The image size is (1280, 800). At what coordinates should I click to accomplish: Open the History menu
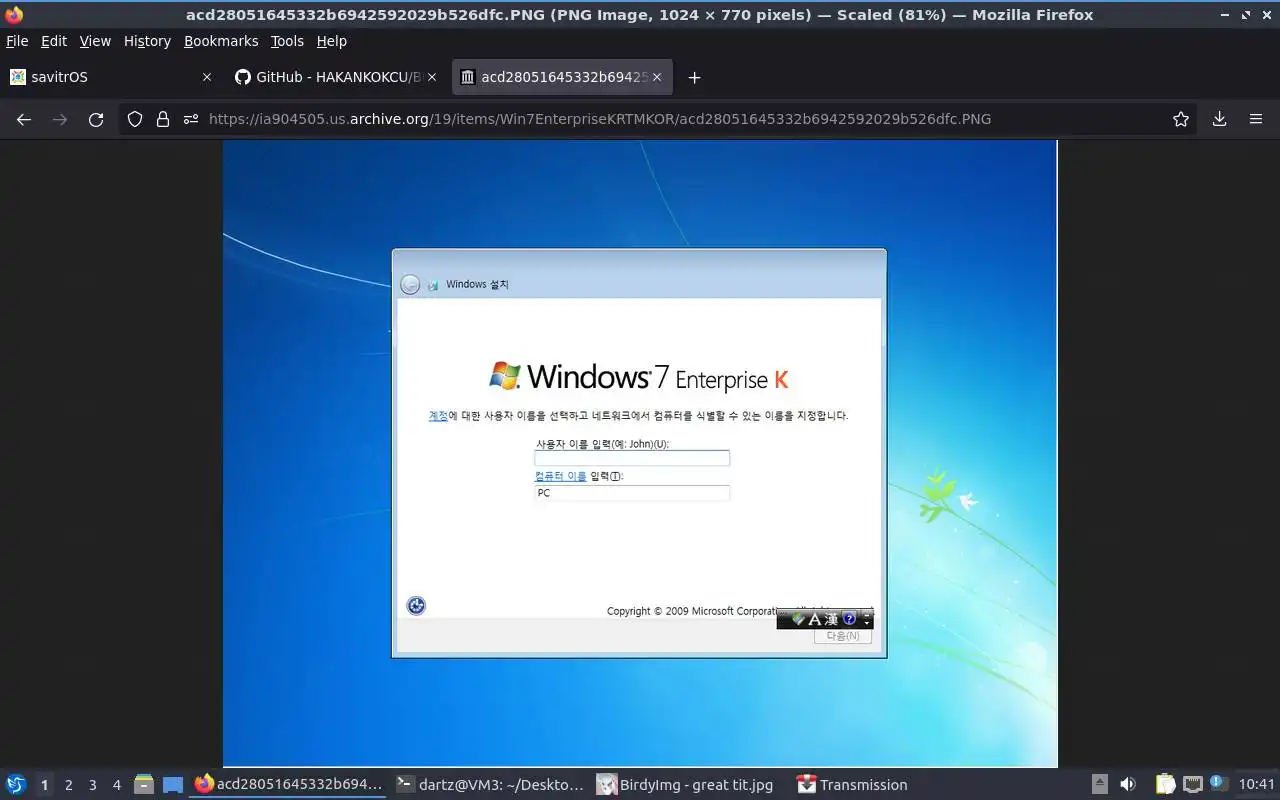pyautogui.click(x=147, y=41)
